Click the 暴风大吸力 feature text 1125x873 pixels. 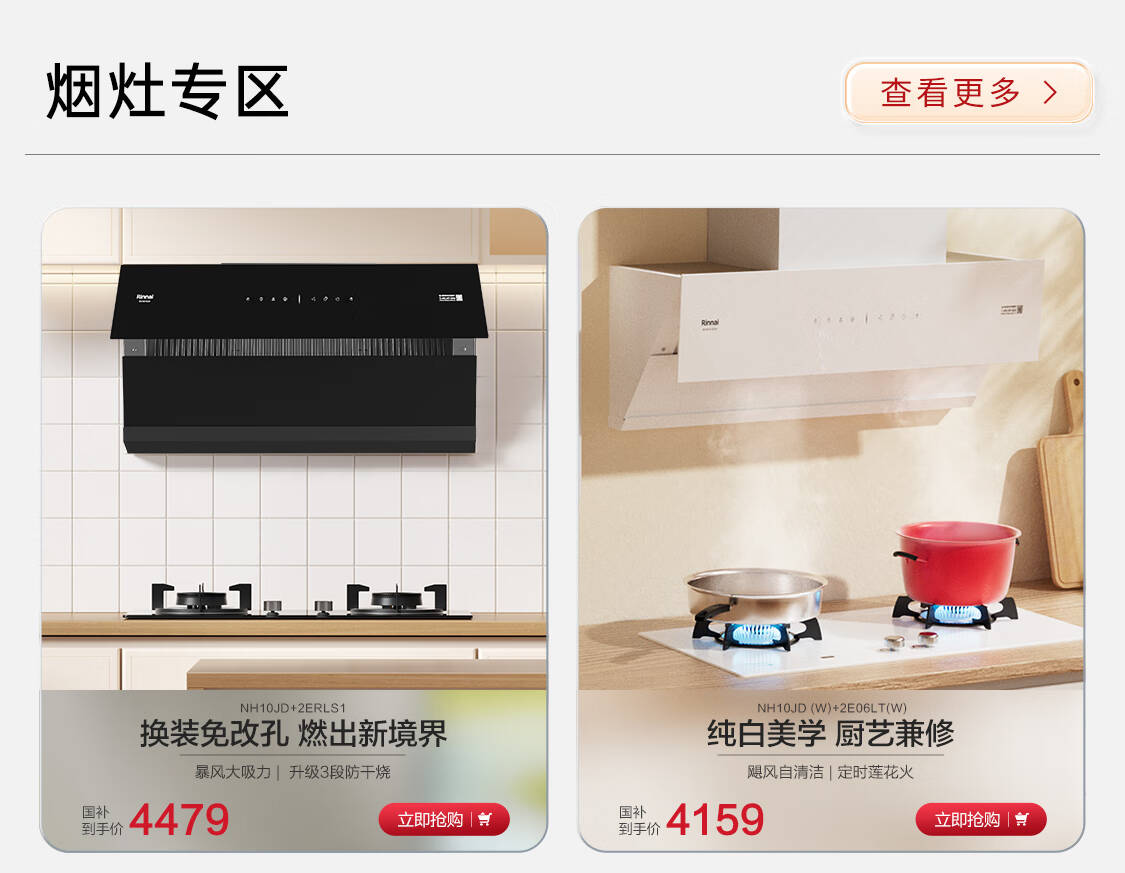coord(233,773)
